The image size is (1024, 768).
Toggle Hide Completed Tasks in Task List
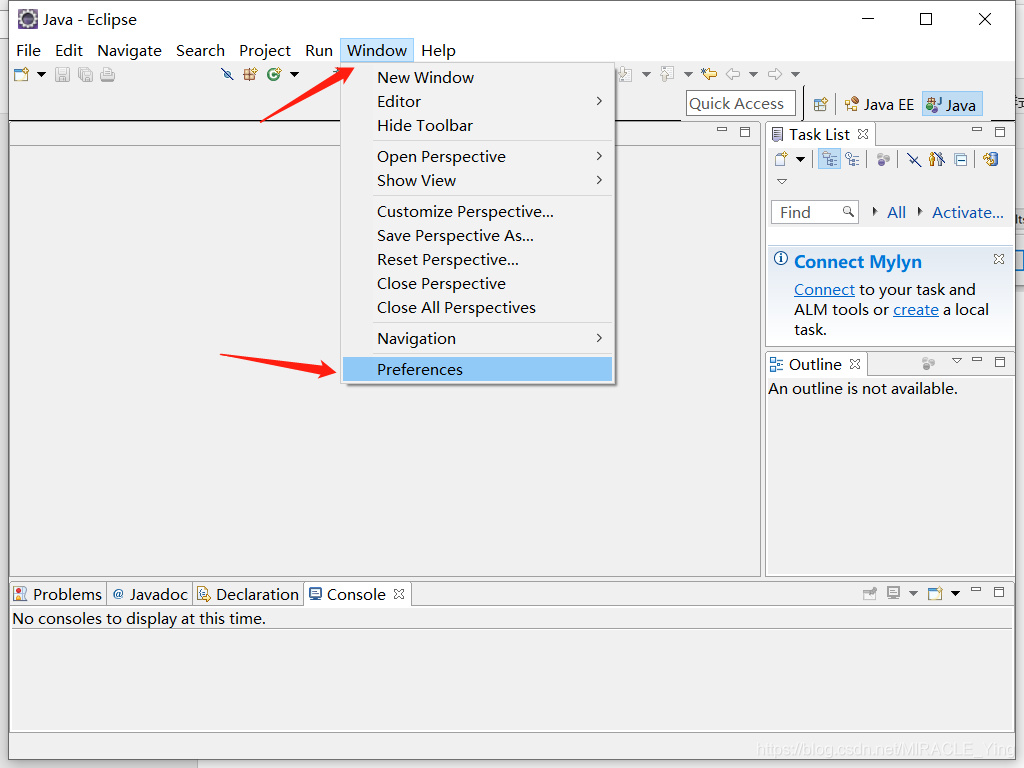[x=914, y=159]
